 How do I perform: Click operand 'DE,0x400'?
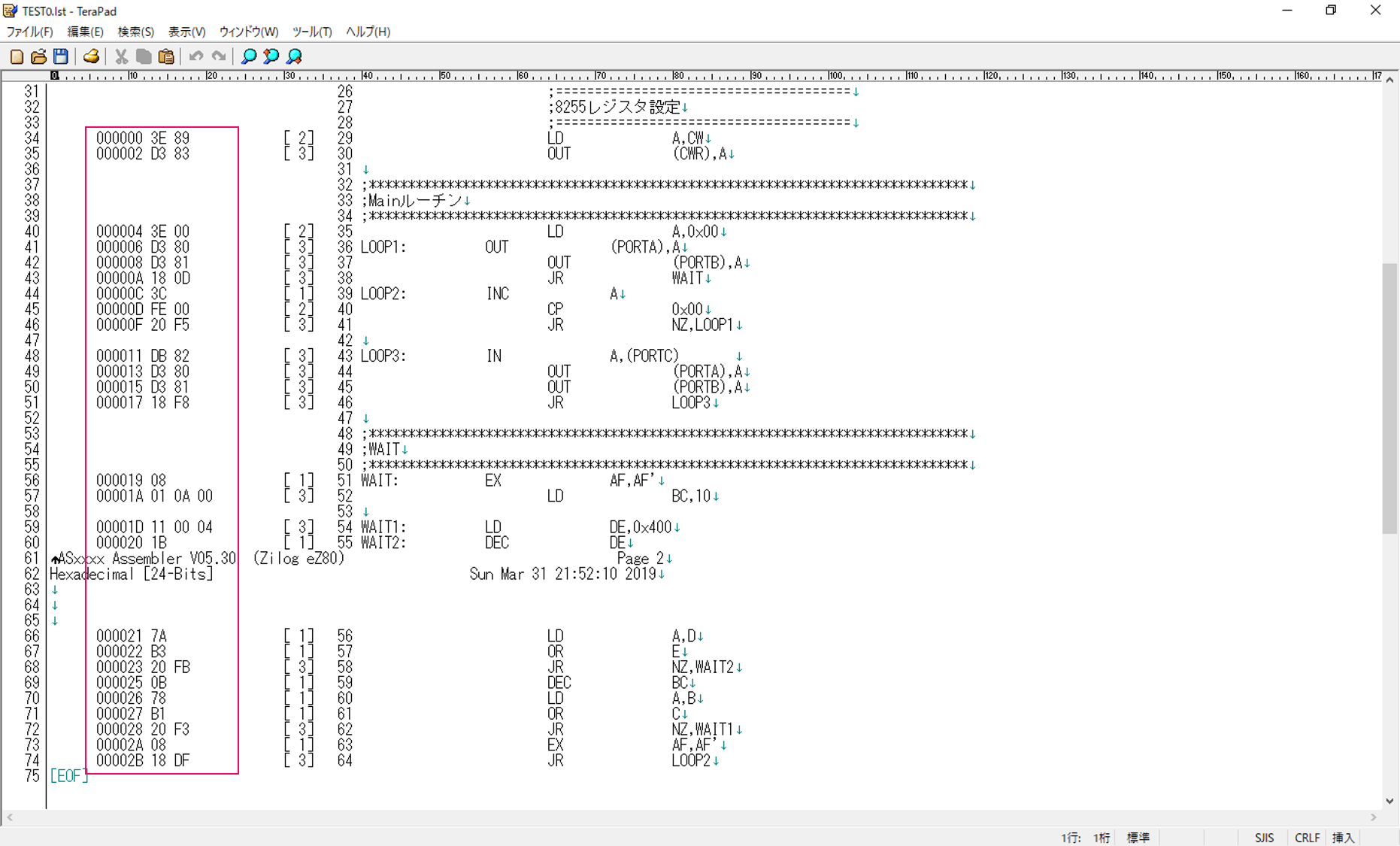coord(641,527)
